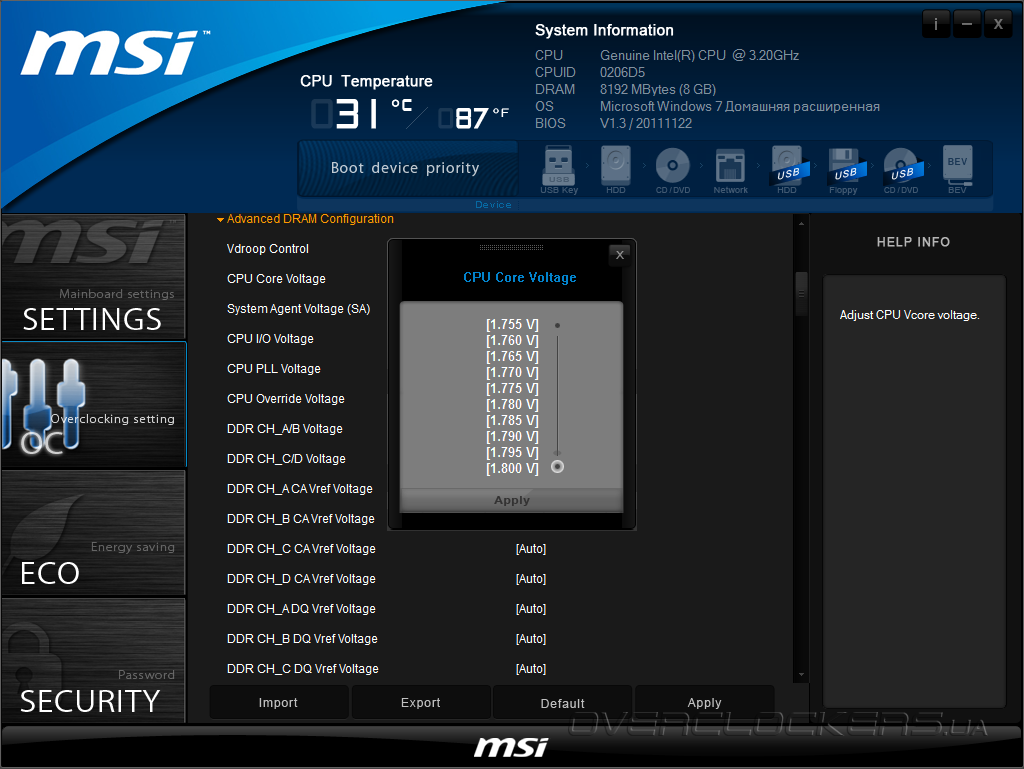Choose the [1.765 V] value
Screen dimensions: 1024x769
(x=512, y=356)
